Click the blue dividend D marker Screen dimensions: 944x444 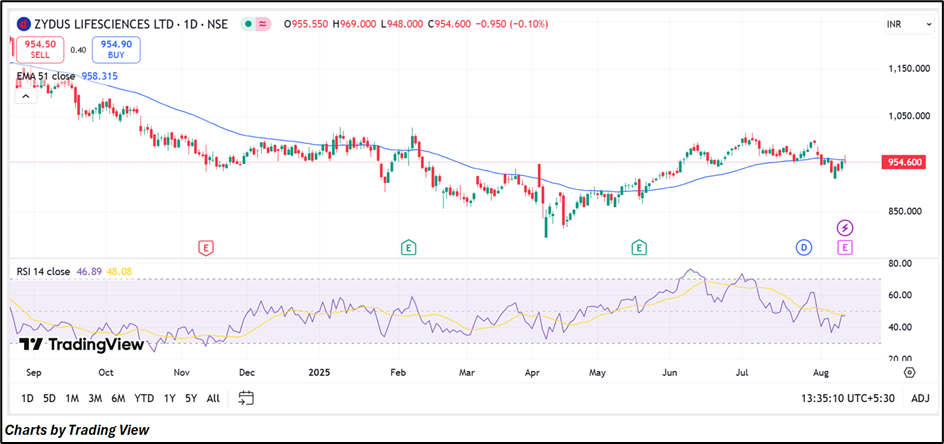click(804, 246)
